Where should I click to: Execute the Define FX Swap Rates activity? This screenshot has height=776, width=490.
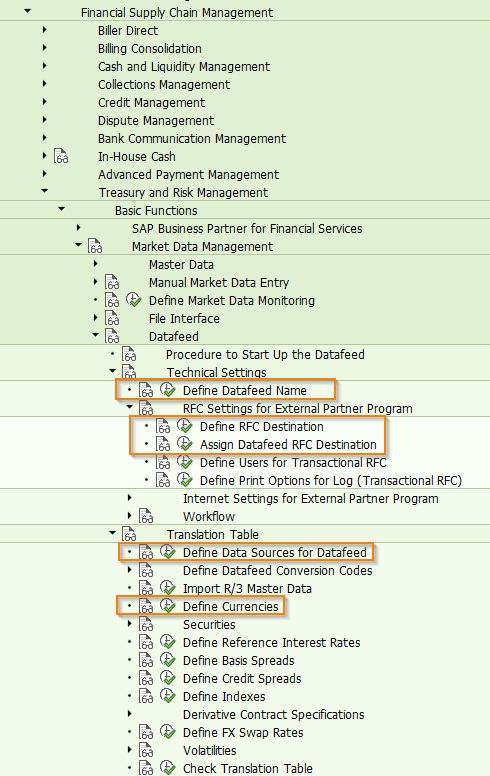tap(168, 732)
